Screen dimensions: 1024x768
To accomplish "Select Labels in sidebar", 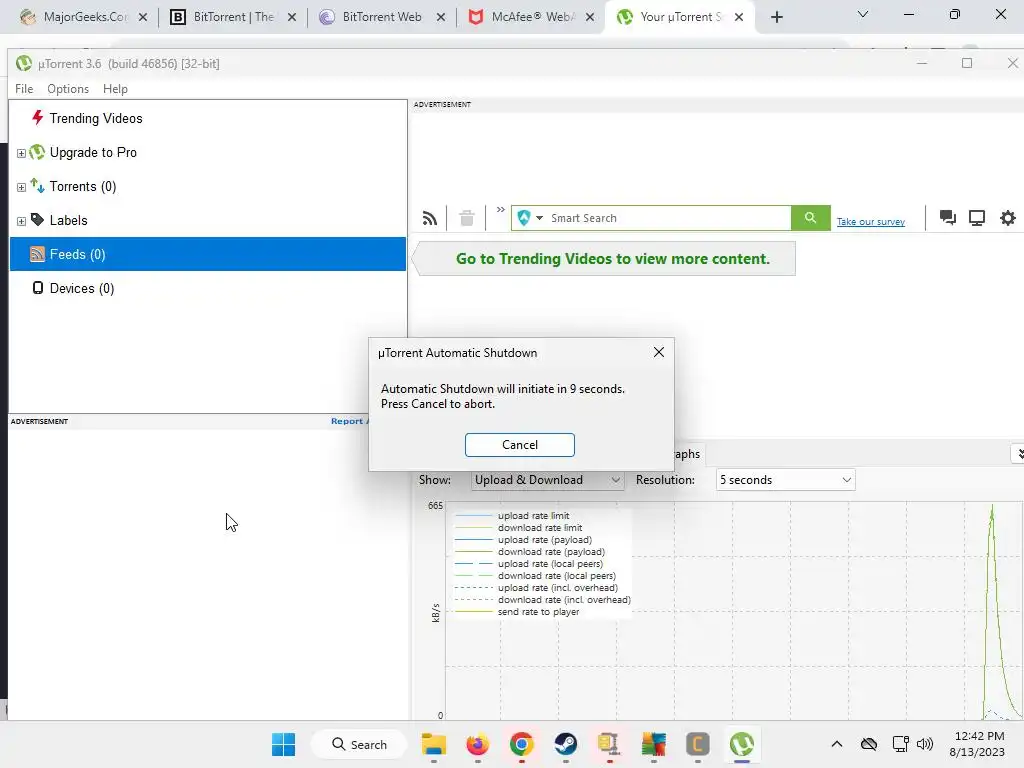I will (69, 220).
